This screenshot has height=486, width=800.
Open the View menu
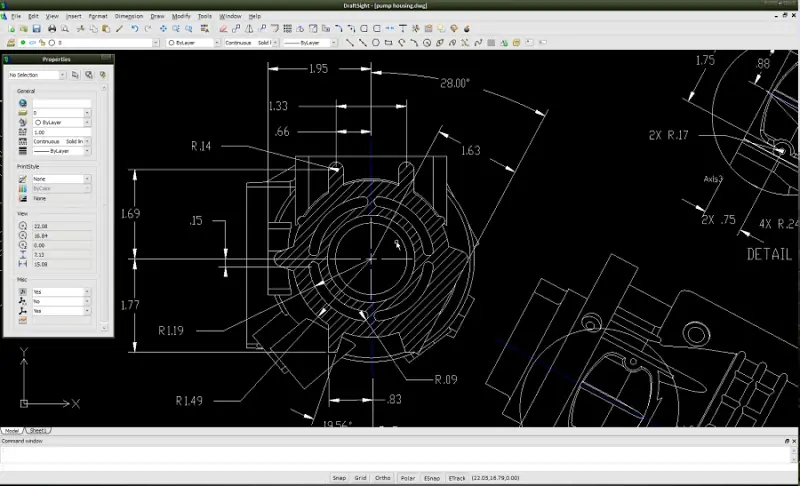pyautogui.click(x=52, y=16)
